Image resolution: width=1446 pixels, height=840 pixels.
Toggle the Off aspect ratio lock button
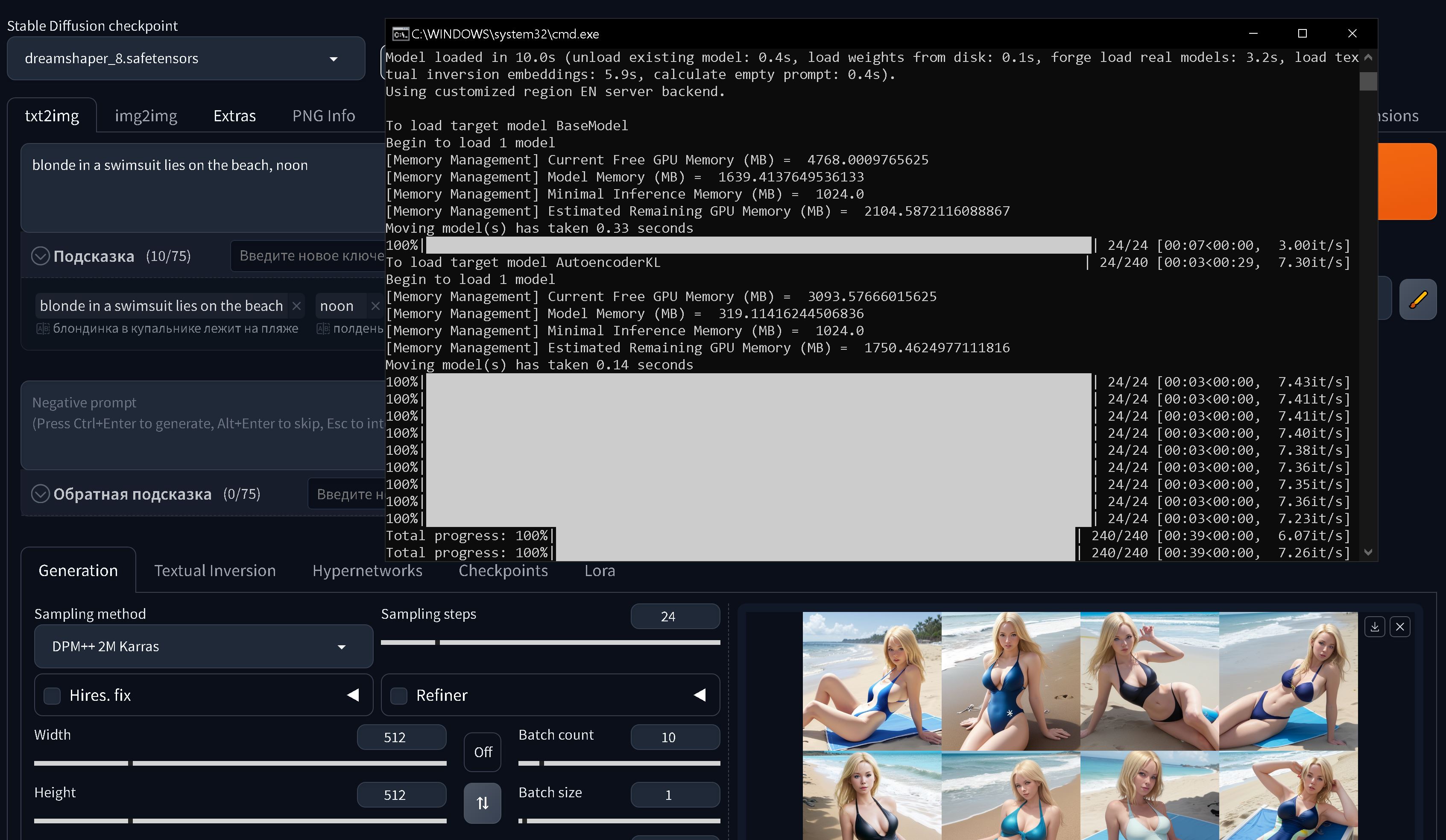click(x=482, y=752)
